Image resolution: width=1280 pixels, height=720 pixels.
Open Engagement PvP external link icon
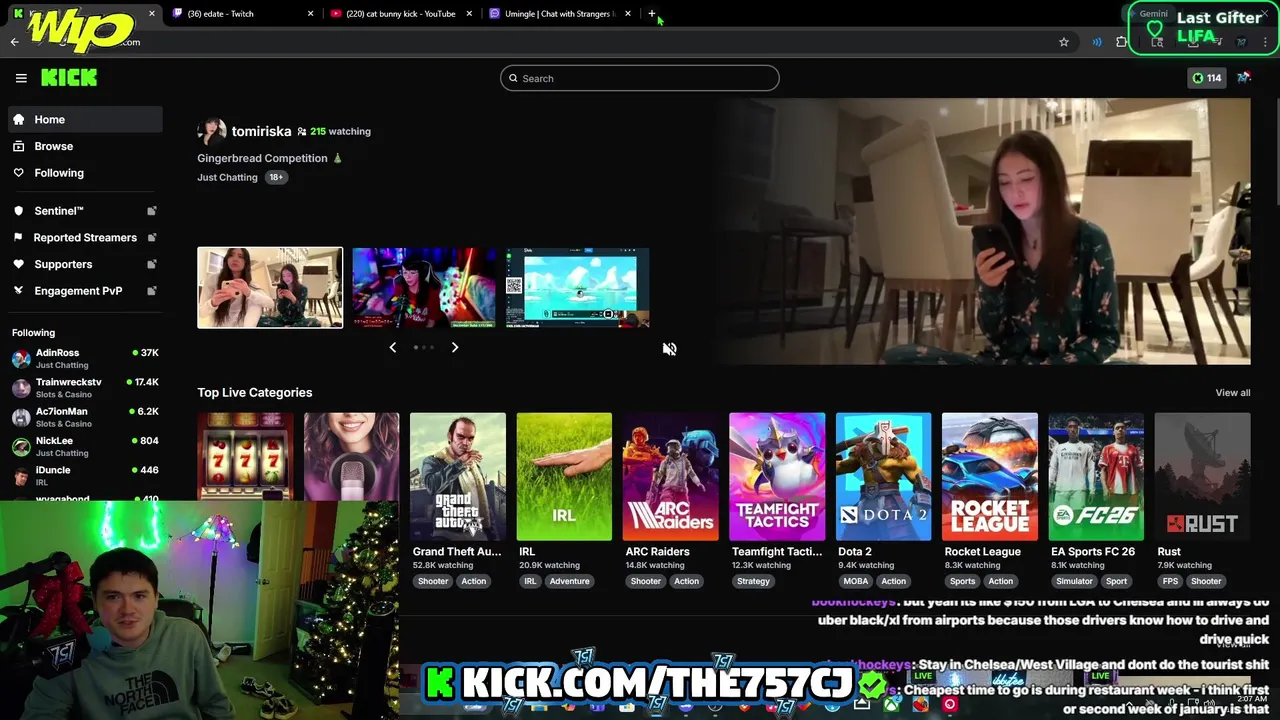click(x=152, y=291)
